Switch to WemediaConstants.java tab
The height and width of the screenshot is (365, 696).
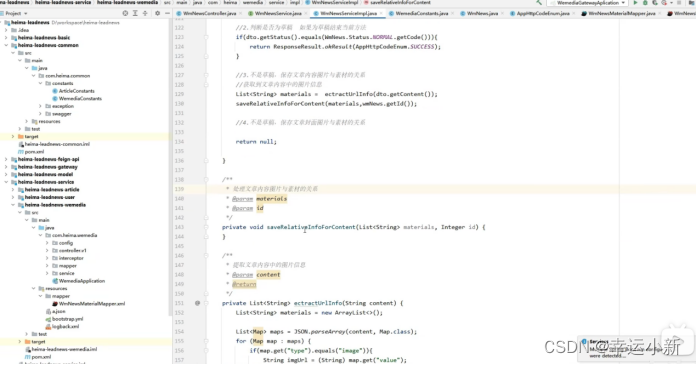tap(422, 14)
